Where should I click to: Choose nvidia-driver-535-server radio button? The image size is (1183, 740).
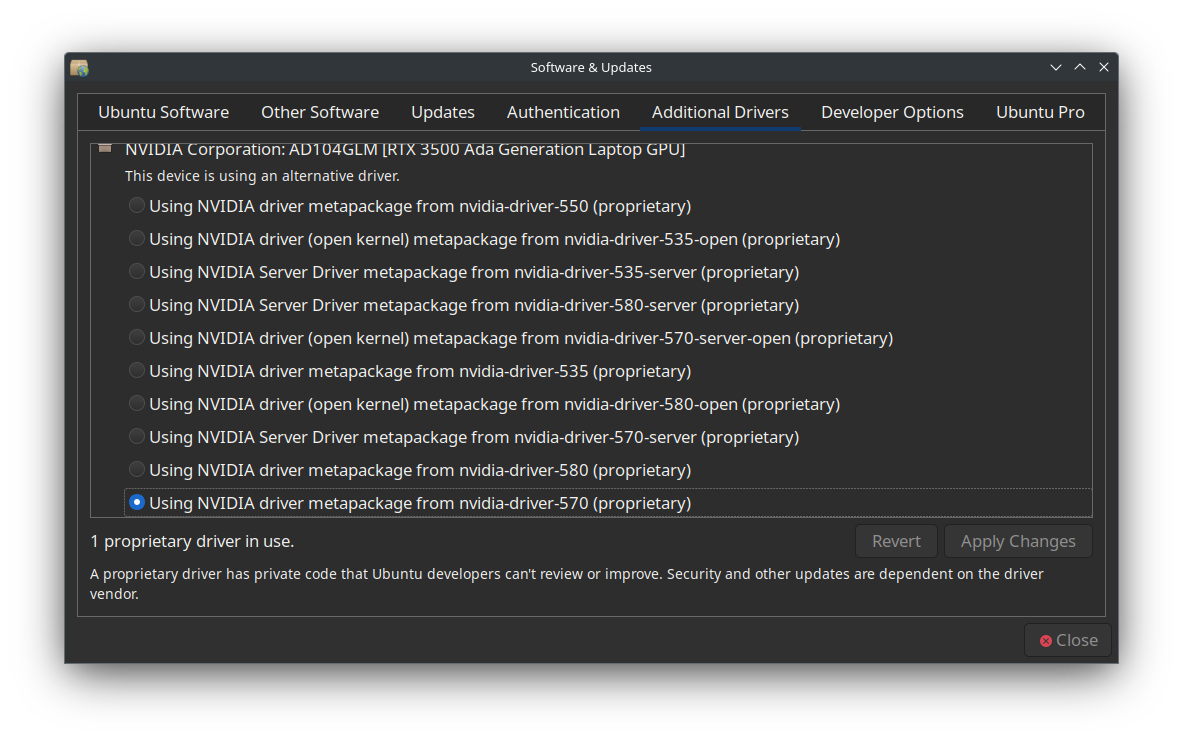tap(137, 272)
